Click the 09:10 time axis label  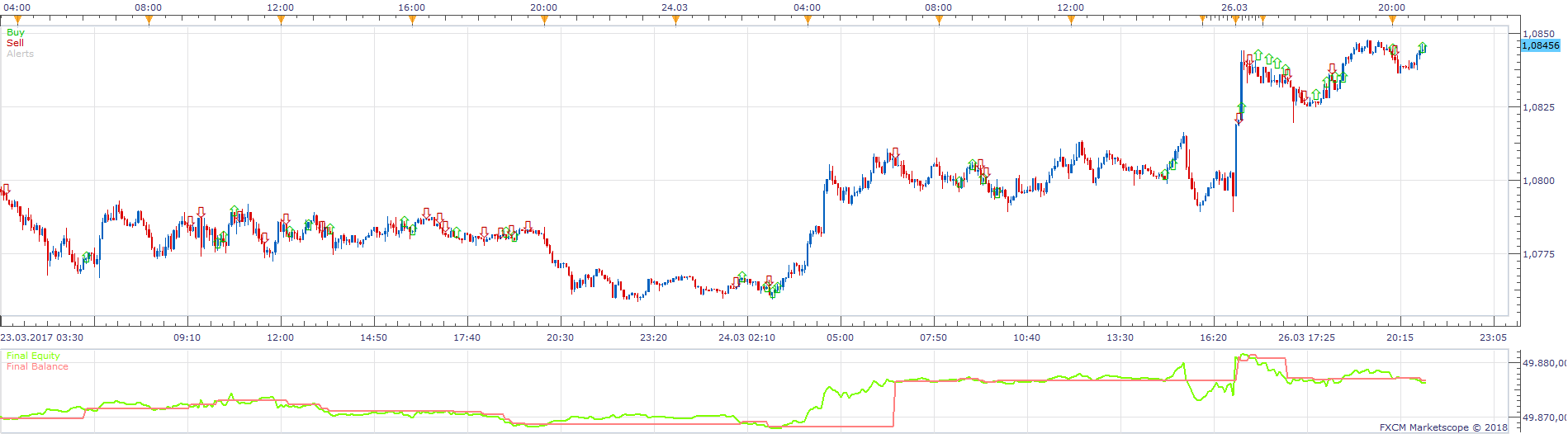pos(187,337)
